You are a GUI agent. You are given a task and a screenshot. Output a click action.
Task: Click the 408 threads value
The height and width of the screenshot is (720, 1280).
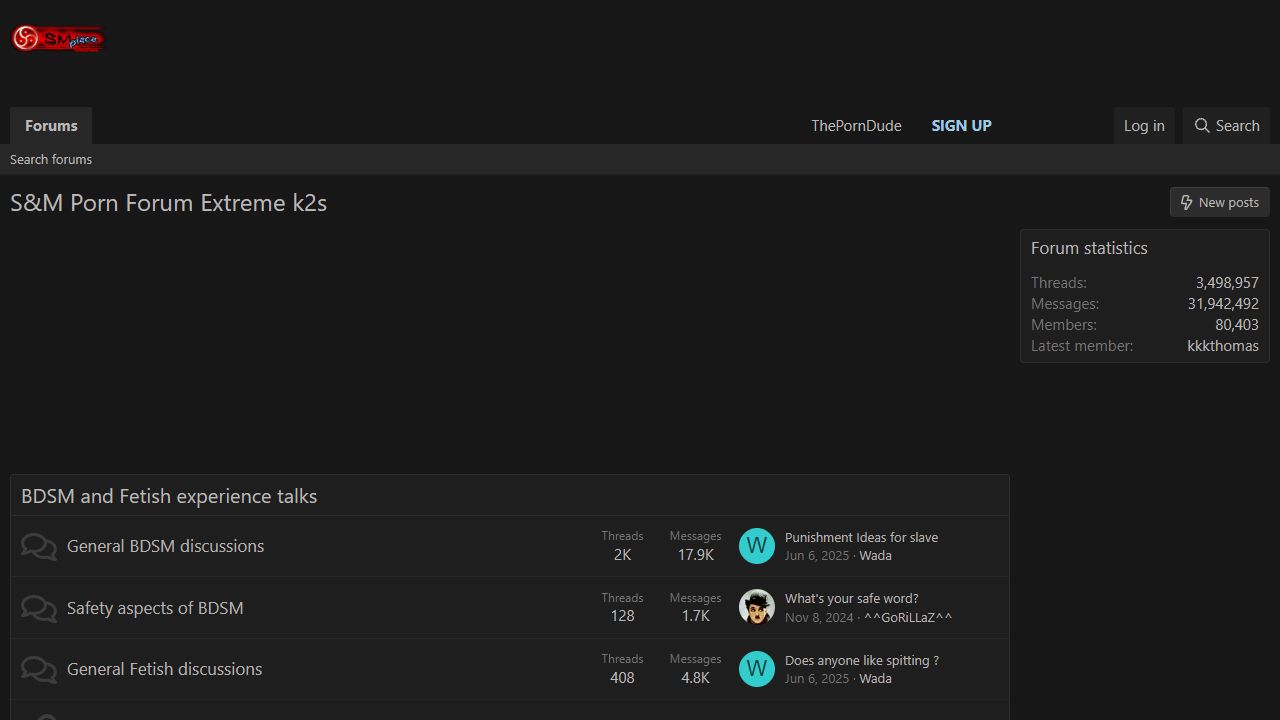pyautogui.click(x=622, y=678)
